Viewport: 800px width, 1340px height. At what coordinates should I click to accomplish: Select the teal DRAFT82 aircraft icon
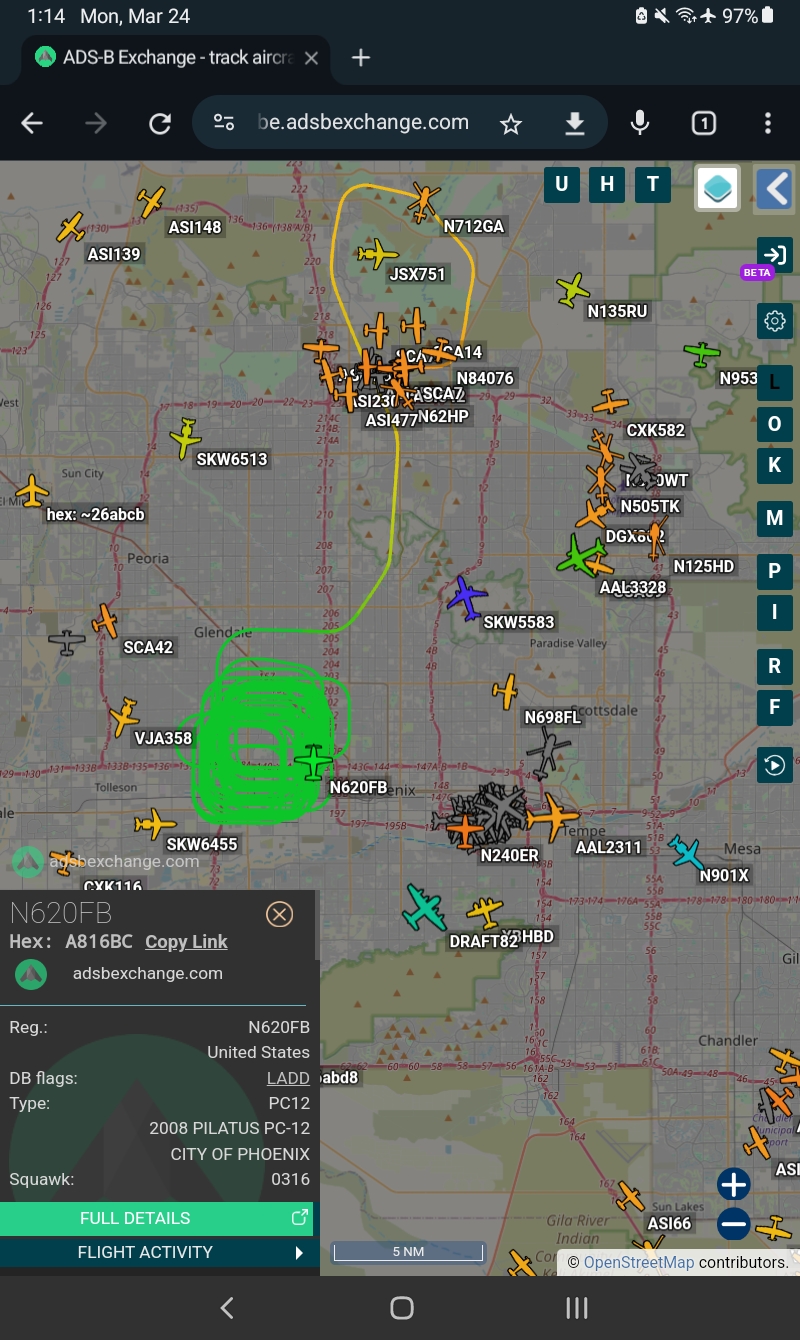point(425,907)
